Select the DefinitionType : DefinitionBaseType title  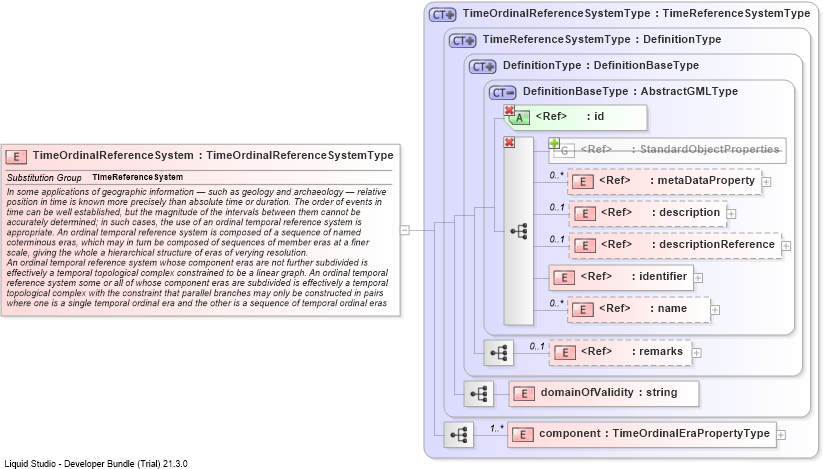click(600, 66)
